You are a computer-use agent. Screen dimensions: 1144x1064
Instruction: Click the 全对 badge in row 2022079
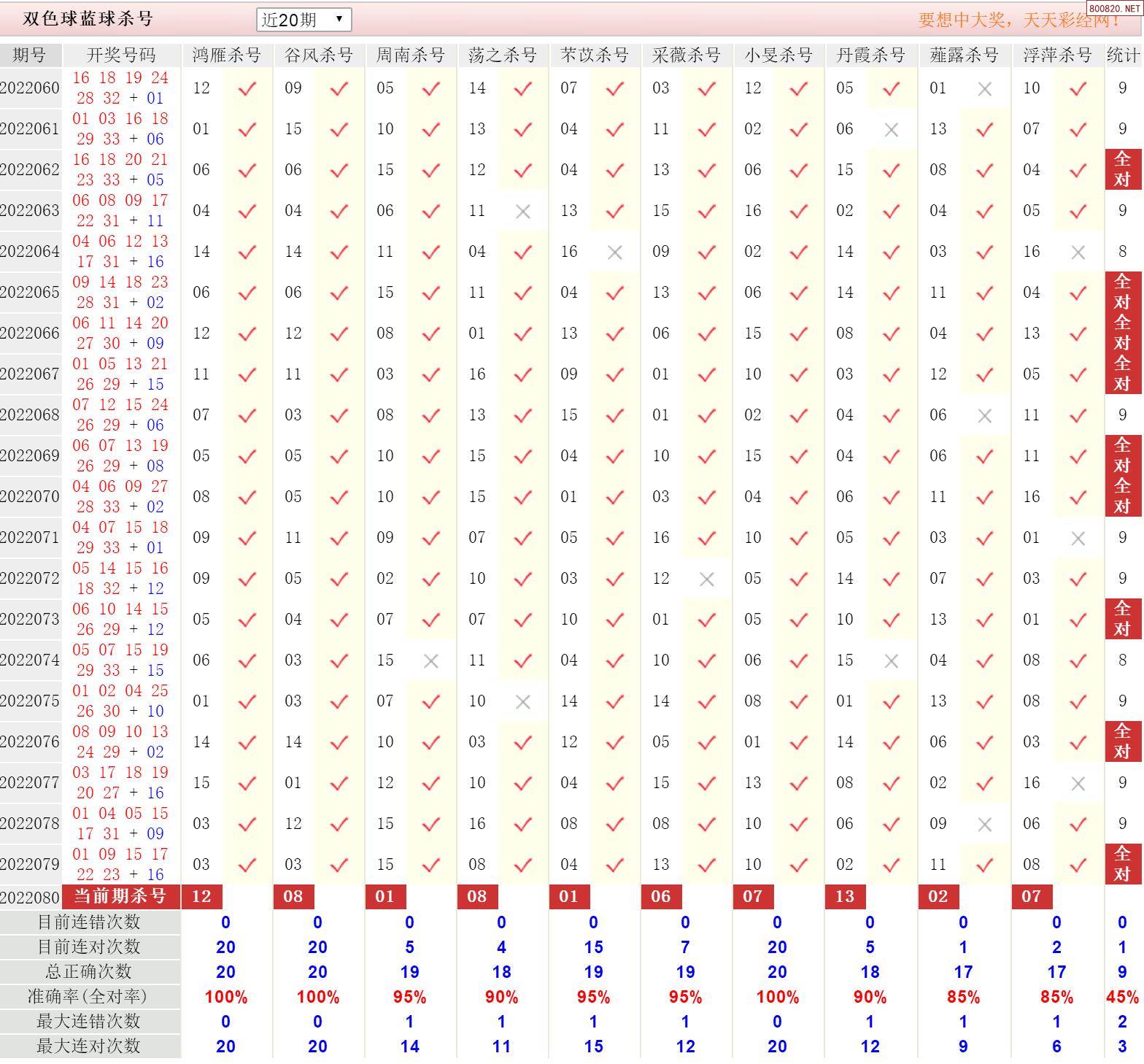[1123, 864]
